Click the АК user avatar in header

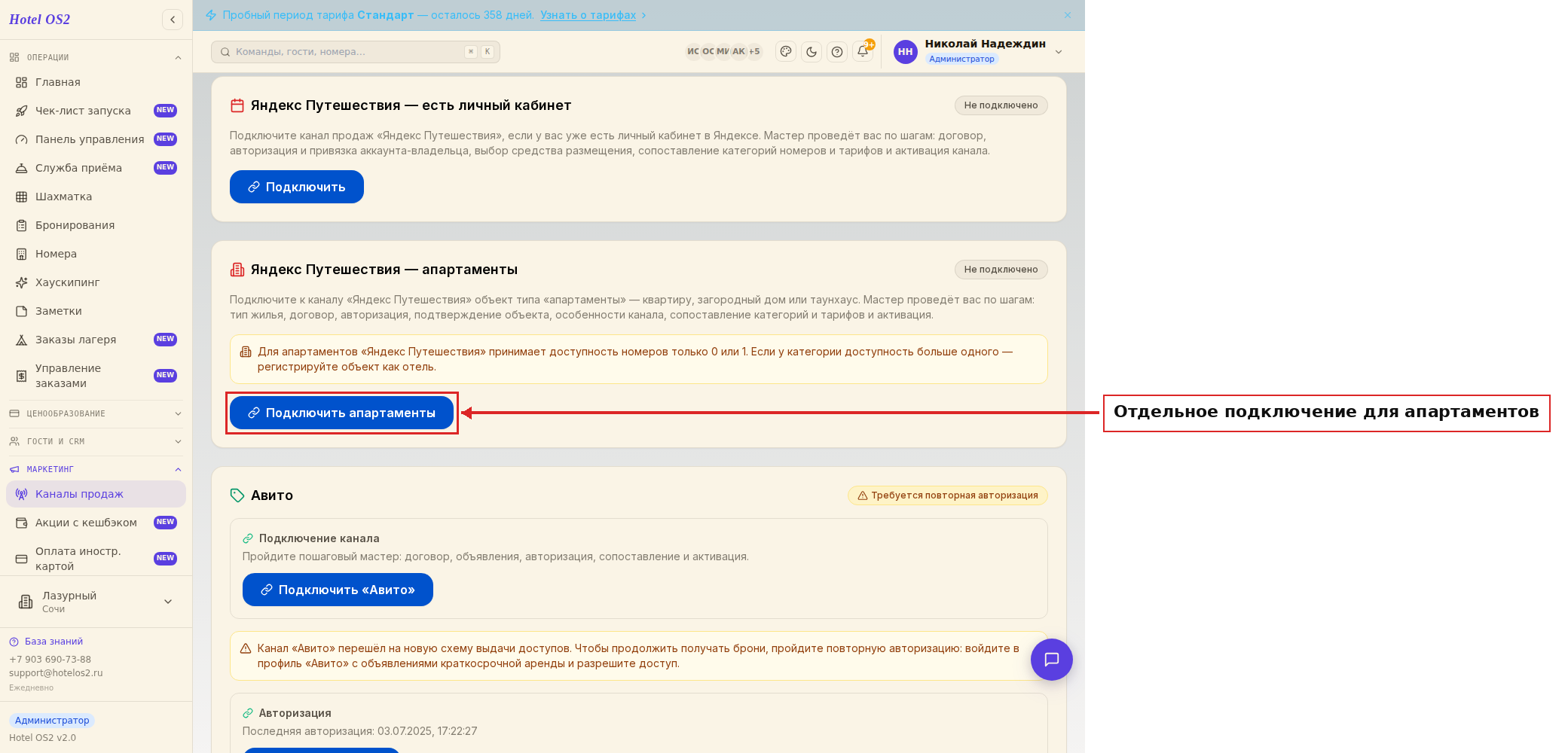[x=738, y=52]
